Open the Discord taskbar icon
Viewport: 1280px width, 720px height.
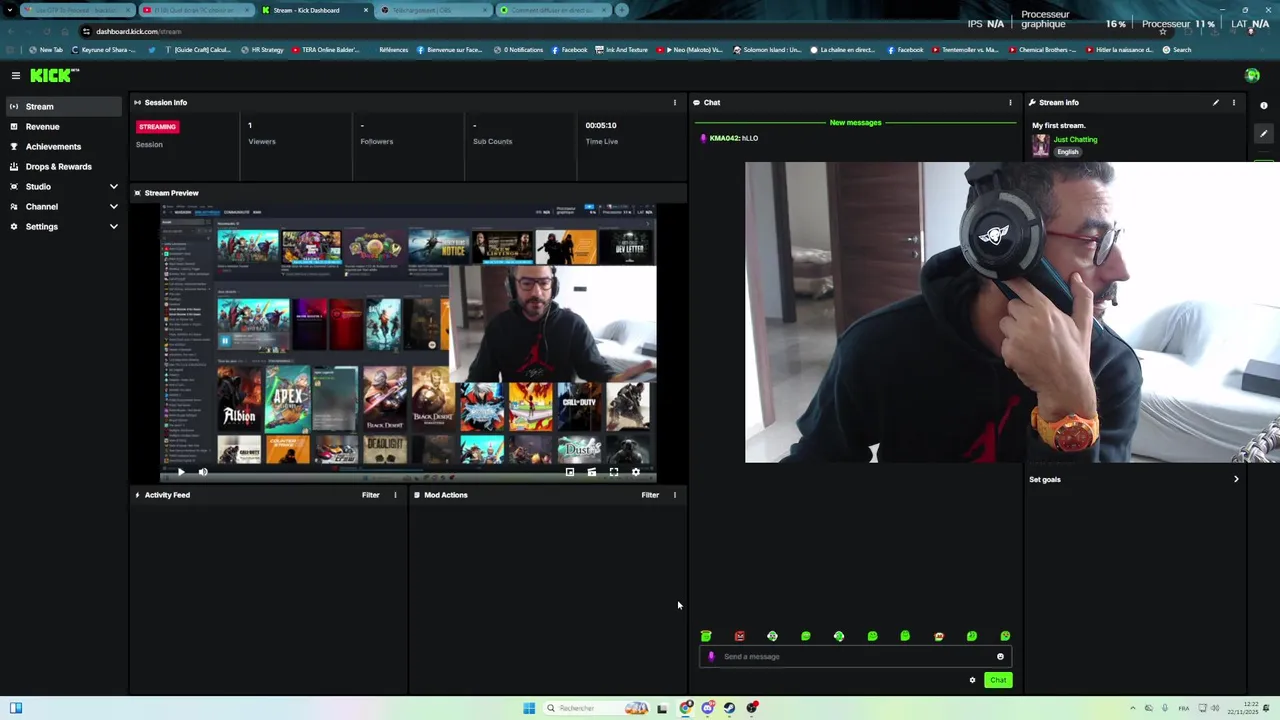point(708,708)
